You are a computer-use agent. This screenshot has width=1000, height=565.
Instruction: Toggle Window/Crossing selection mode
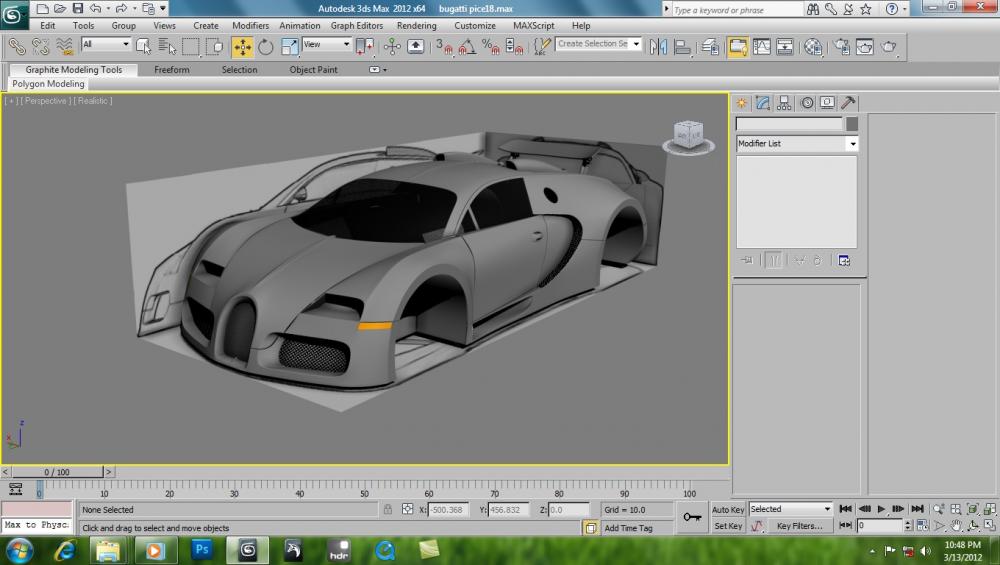point(215,47)
